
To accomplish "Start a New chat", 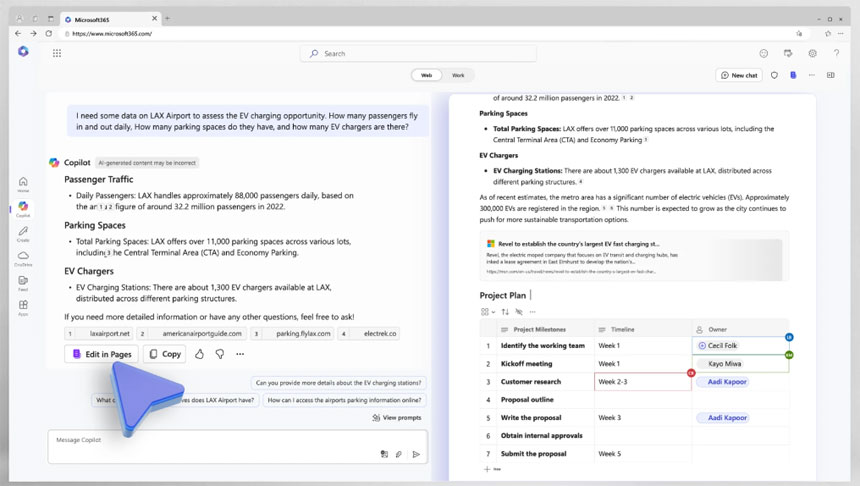I will (x=739, y=75).
